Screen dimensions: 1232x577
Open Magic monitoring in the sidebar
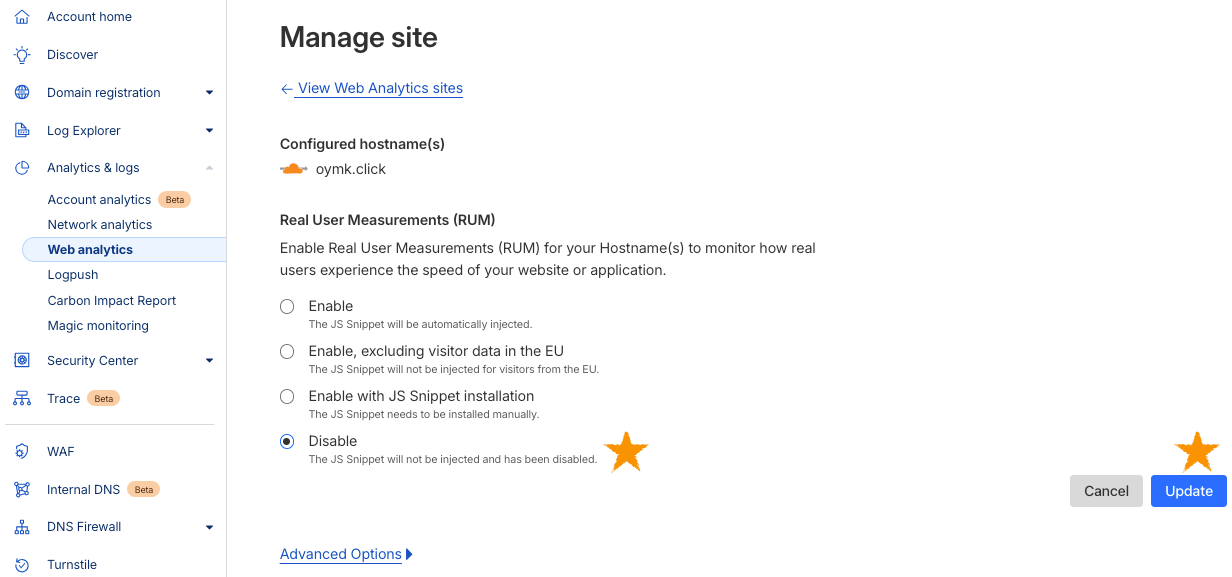[x=98, y=326]
